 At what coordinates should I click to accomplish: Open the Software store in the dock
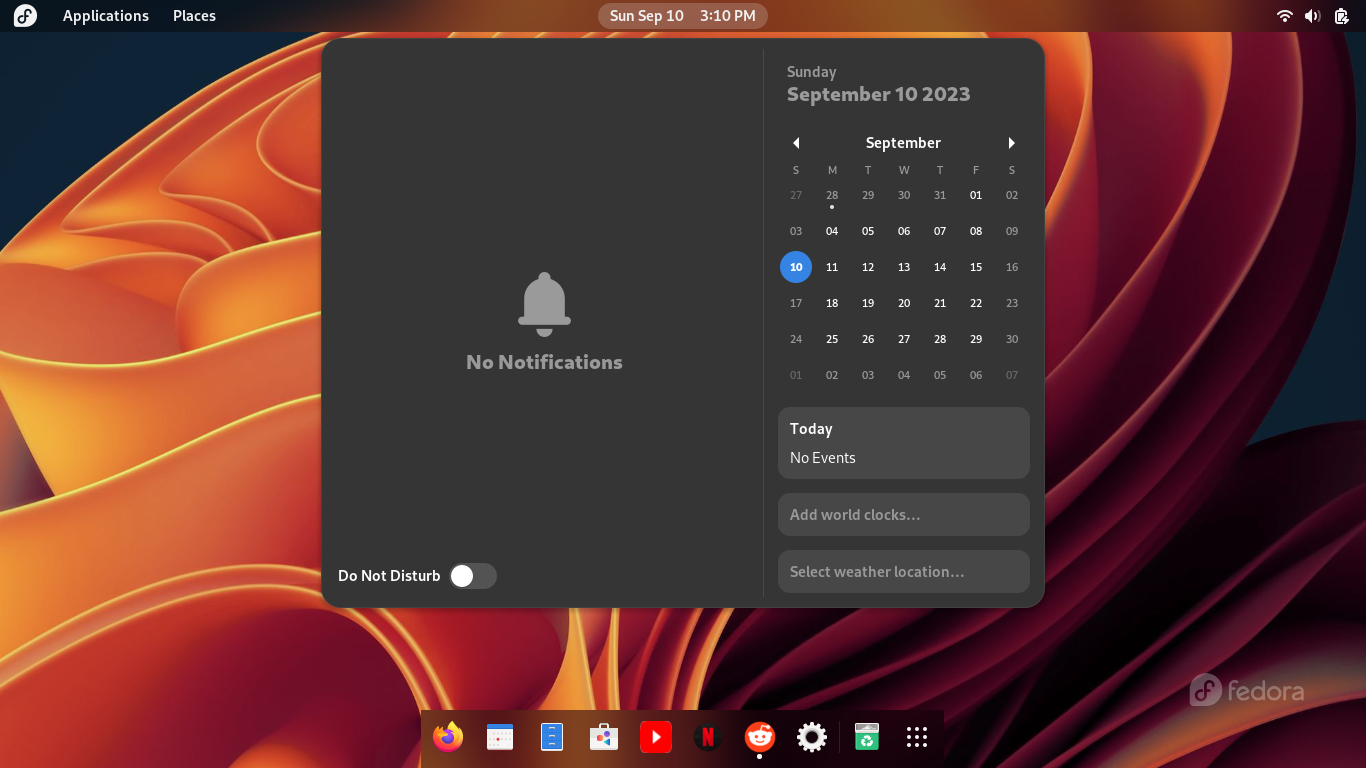(x=604, y=738)
